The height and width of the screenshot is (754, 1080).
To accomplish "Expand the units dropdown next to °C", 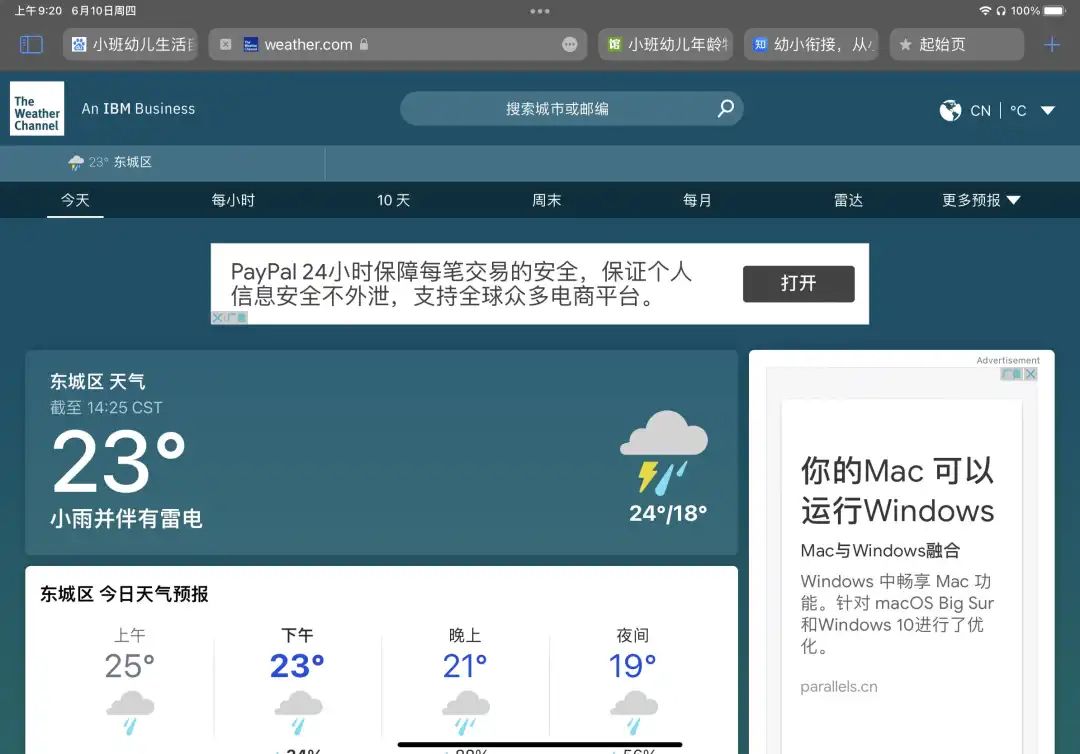I will point(1046,111).
